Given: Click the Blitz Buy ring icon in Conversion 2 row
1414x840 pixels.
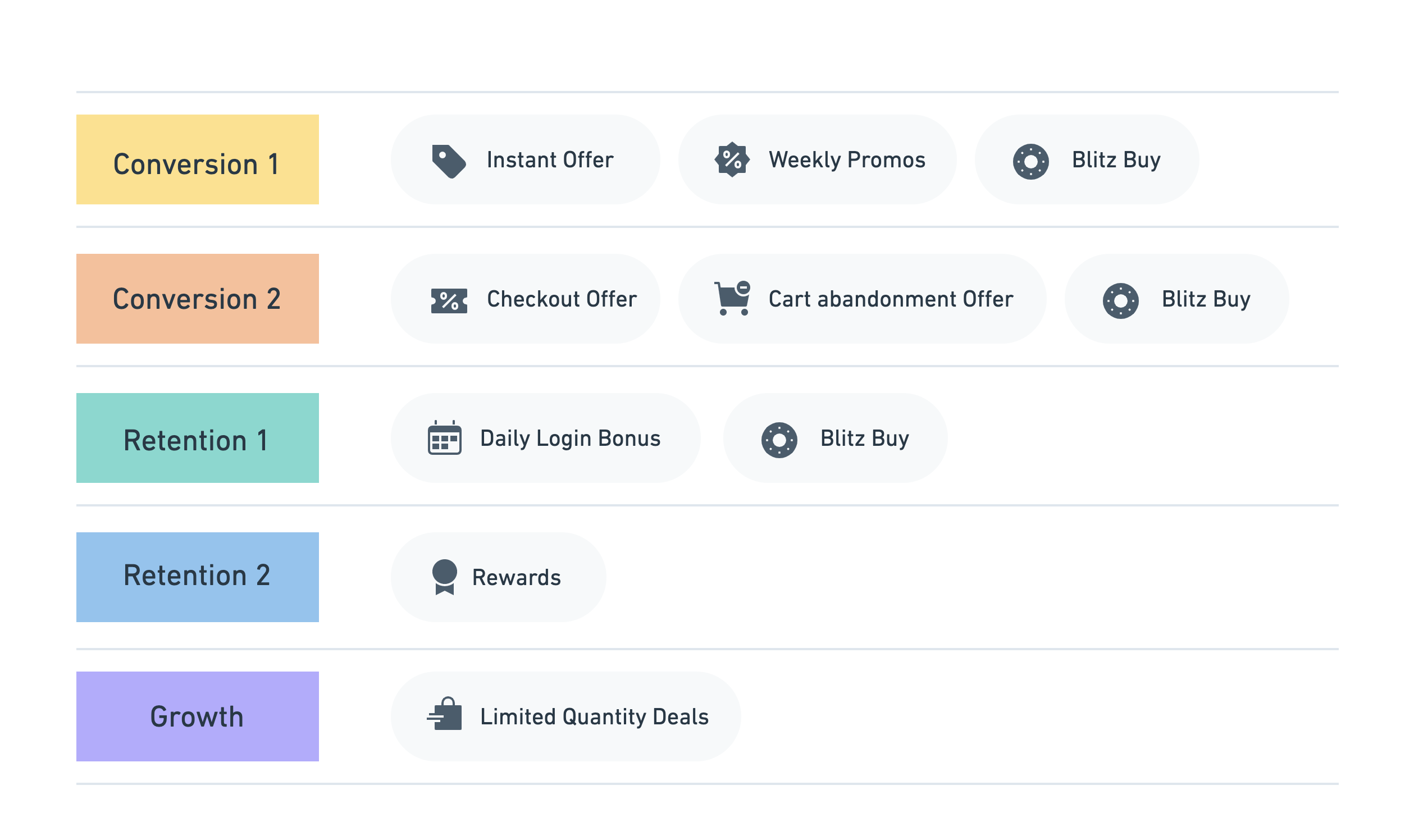Looking at the screenshot, I should [1121, 300].
